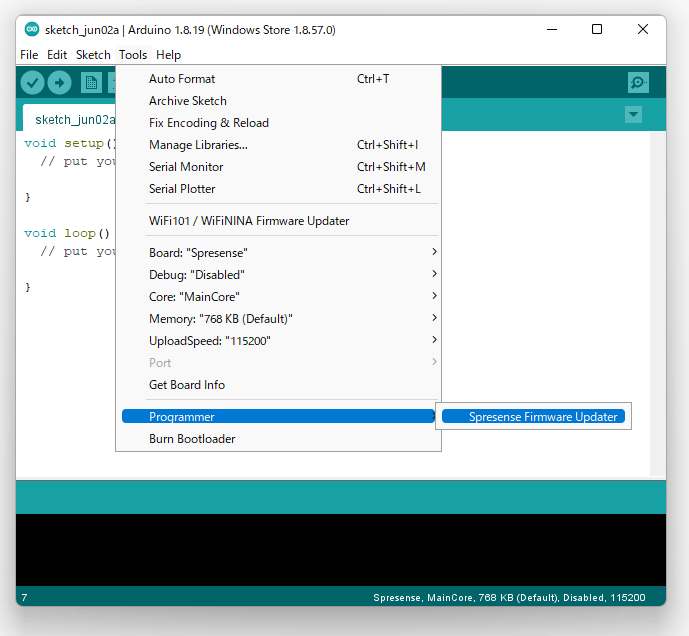Click Get Board Info
The width and height of the screenshot is (689, 636).
pyautogui.click(x=187, y=385)
